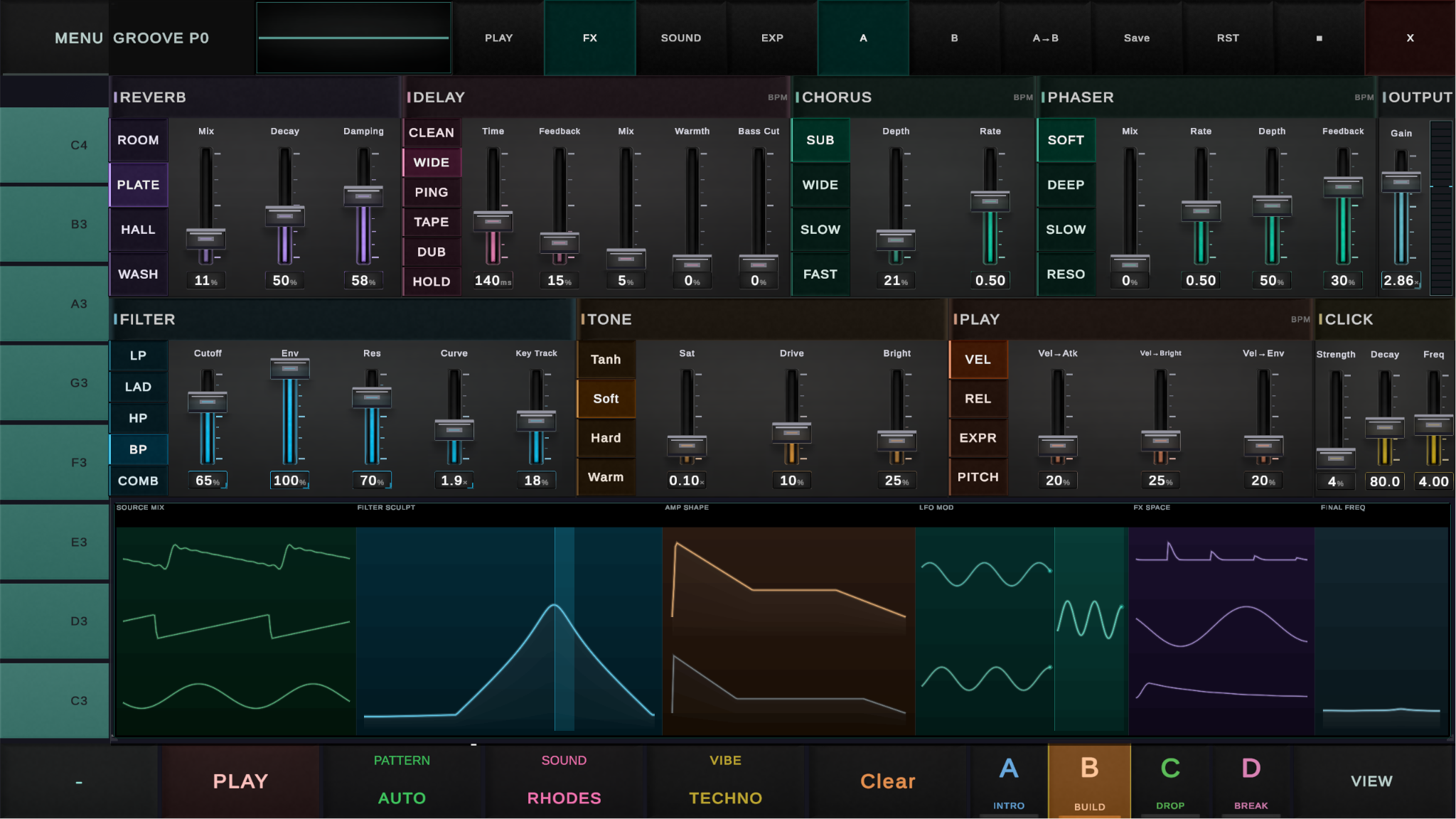This screenshot has width=1456, height=819.
Task: Switch to the PLAY tab at top
Action: tap(498, 38)
